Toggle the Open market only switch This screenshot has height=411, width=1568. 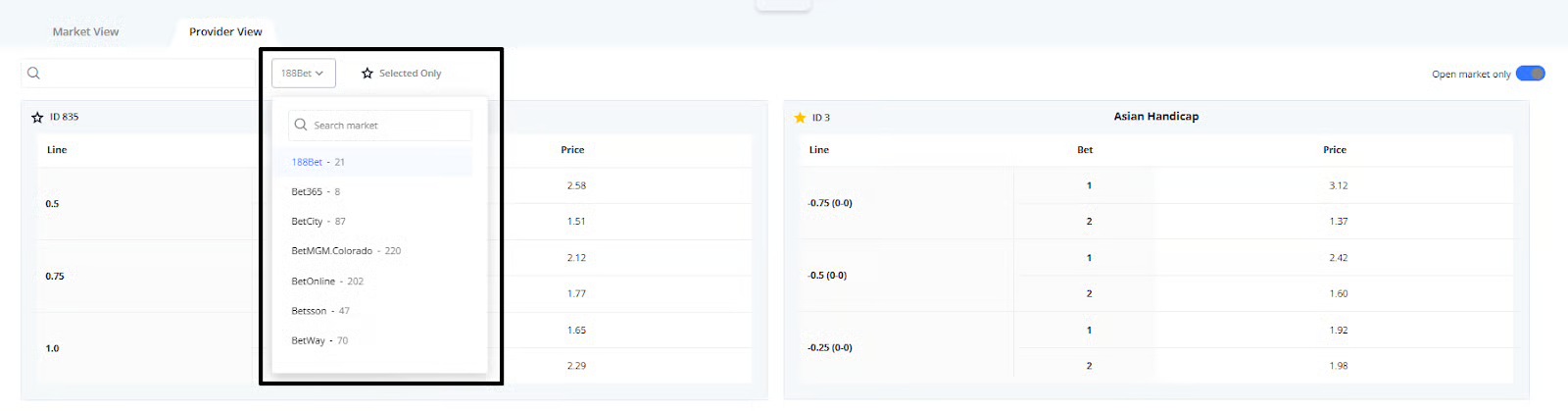pos(1530,74)
